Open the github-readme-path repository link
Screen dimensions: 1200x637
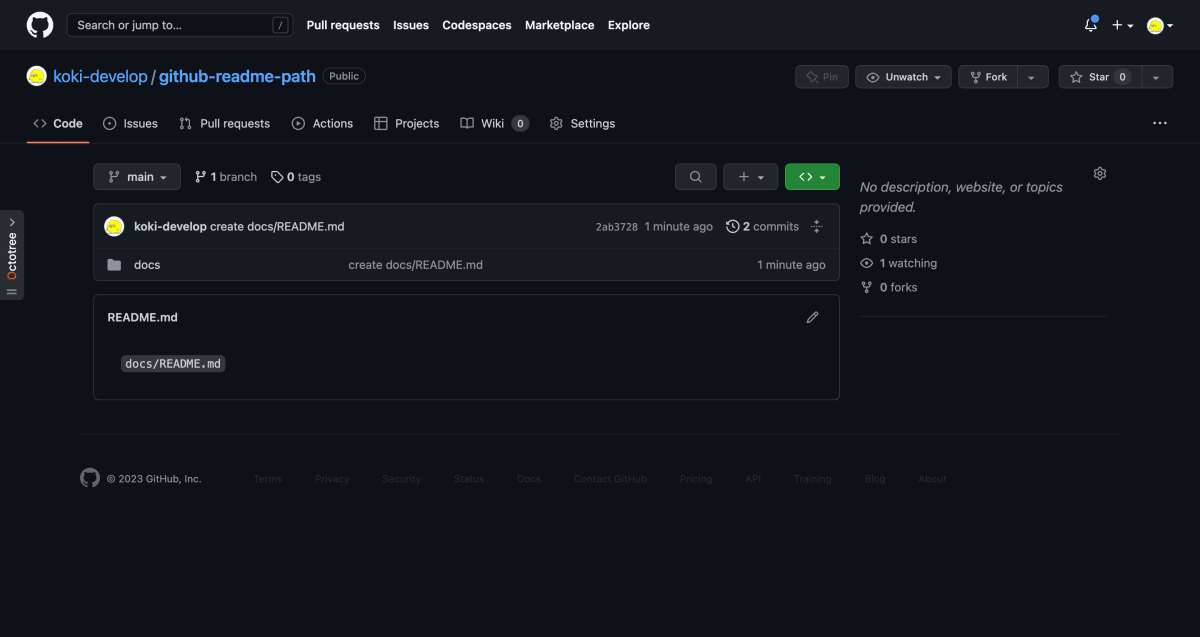coord(237,76)
